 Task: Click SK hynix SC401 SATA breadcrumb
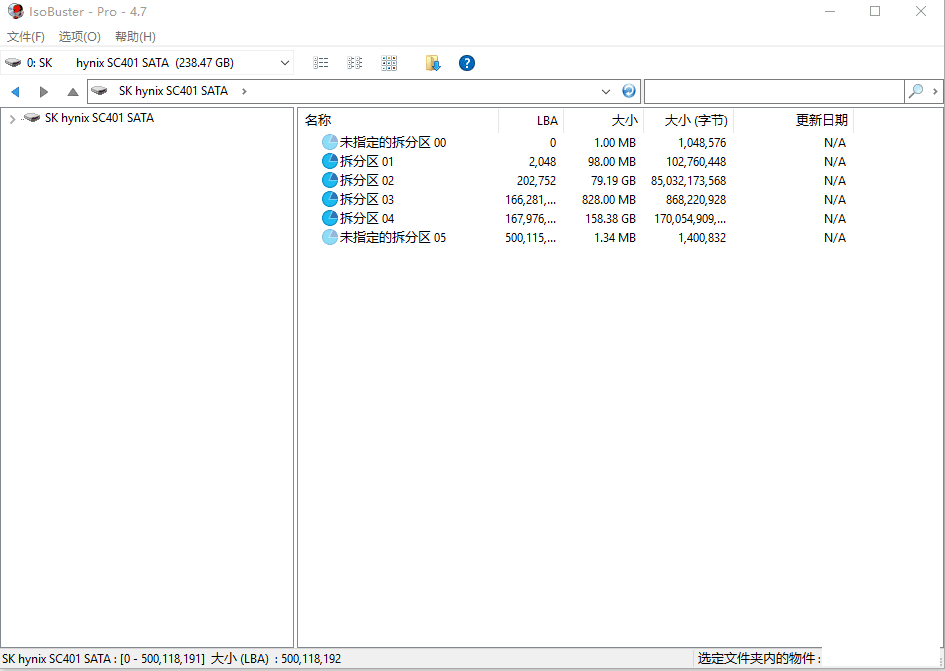[173, 91]
